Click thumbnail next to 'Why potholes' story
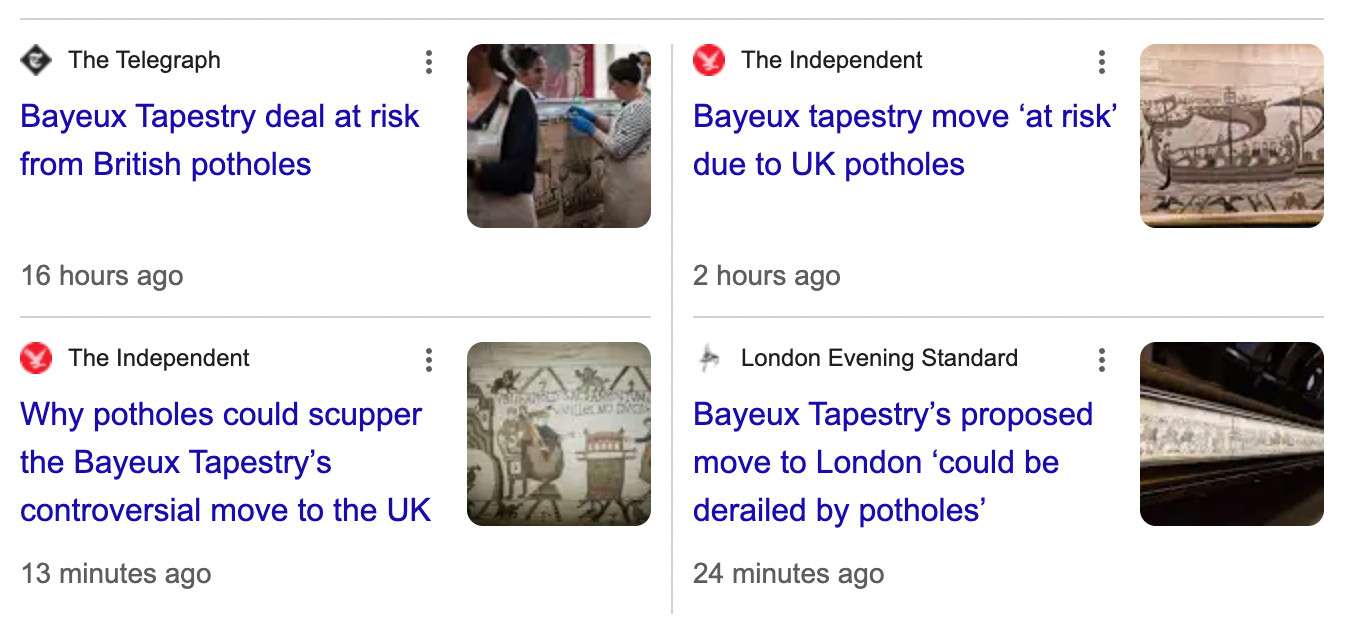Viewport: 1346px width, 618px height. click(559, 434)
